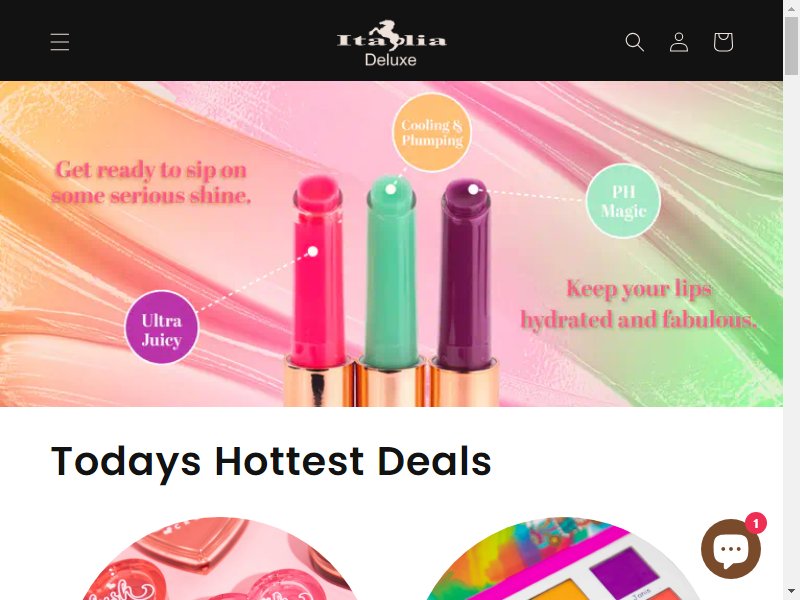This screenshot has height=600, width=800.
Task: Click the red chat notification badge
Action: click(756, 523)
